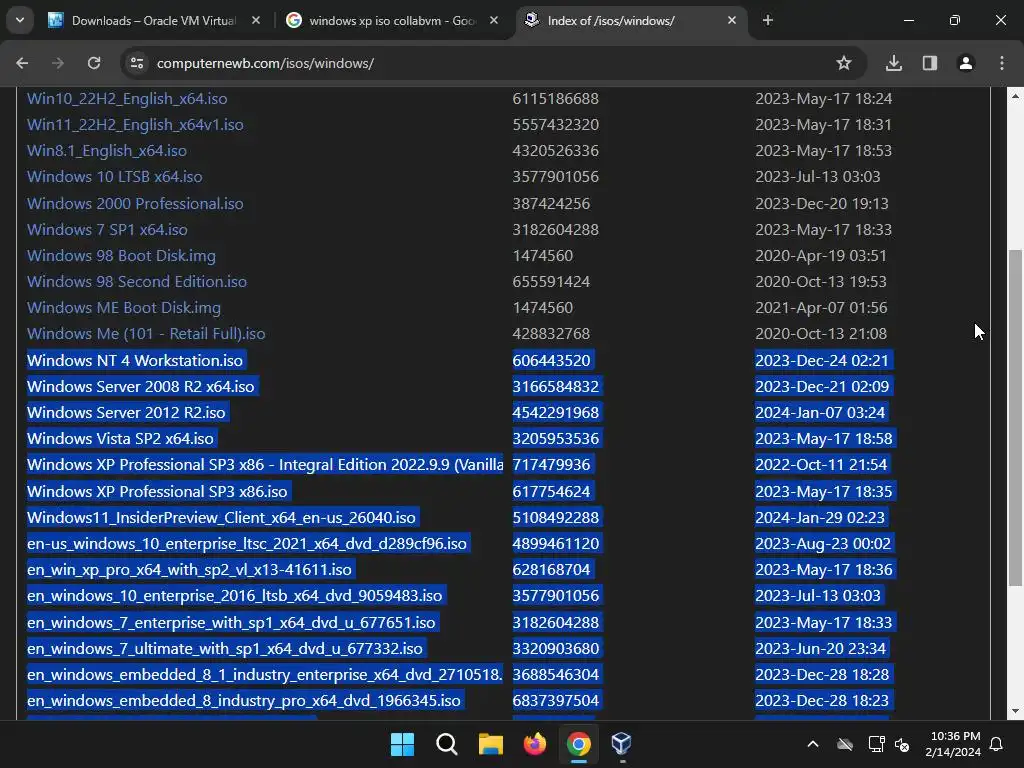The height and width of the screenshot is (768, 1024).
Task: Download Windows XP Professional SP3 x86.iso
Action: pos(157,491)
